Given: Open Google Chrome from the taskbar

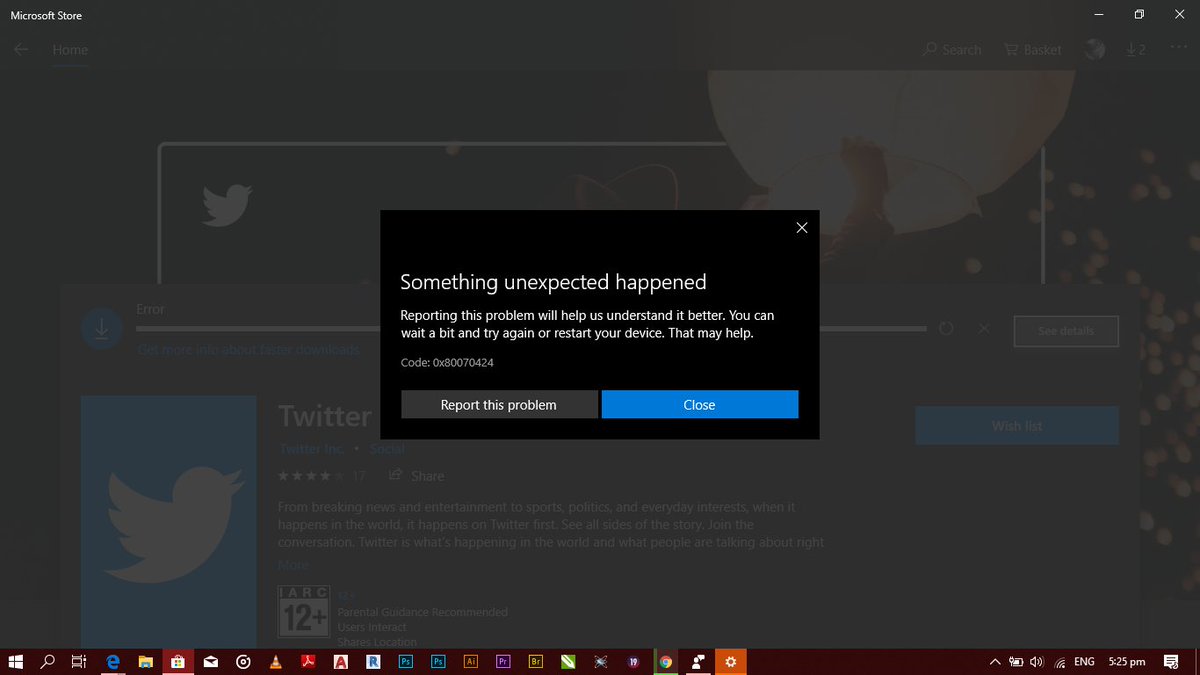Looking at the screenshot, I should (x=666, y=661).
